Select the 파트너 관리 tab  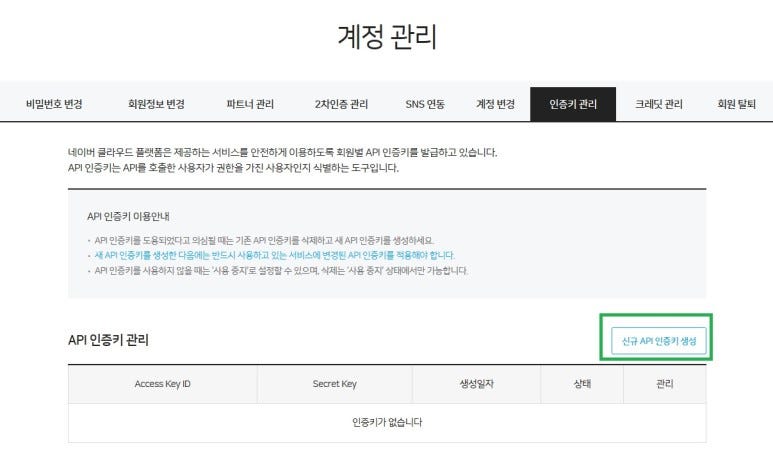250,104
